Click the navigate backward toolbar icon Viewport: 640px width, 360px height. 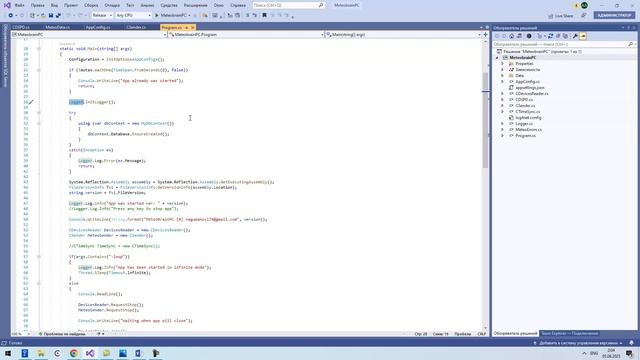(10, 16)
